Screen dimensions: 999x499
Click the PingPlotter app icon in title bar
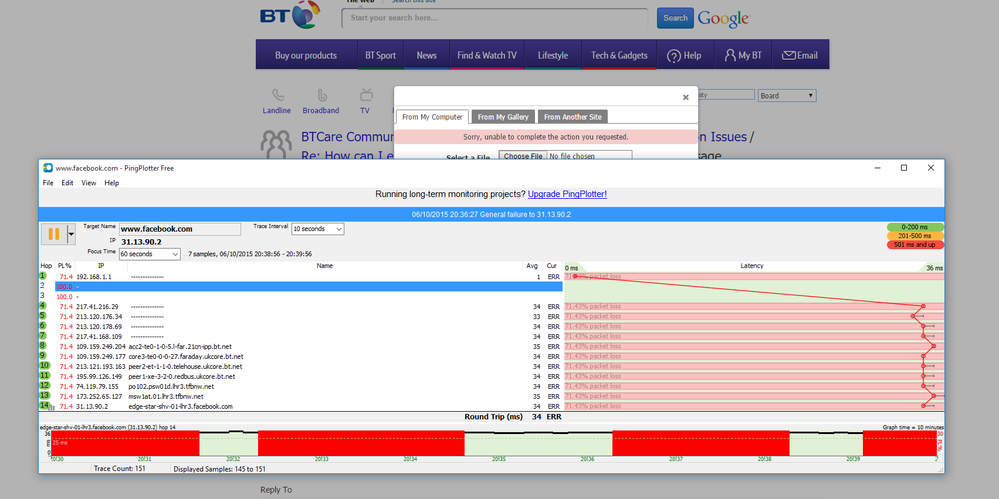(x=48, y=168)
